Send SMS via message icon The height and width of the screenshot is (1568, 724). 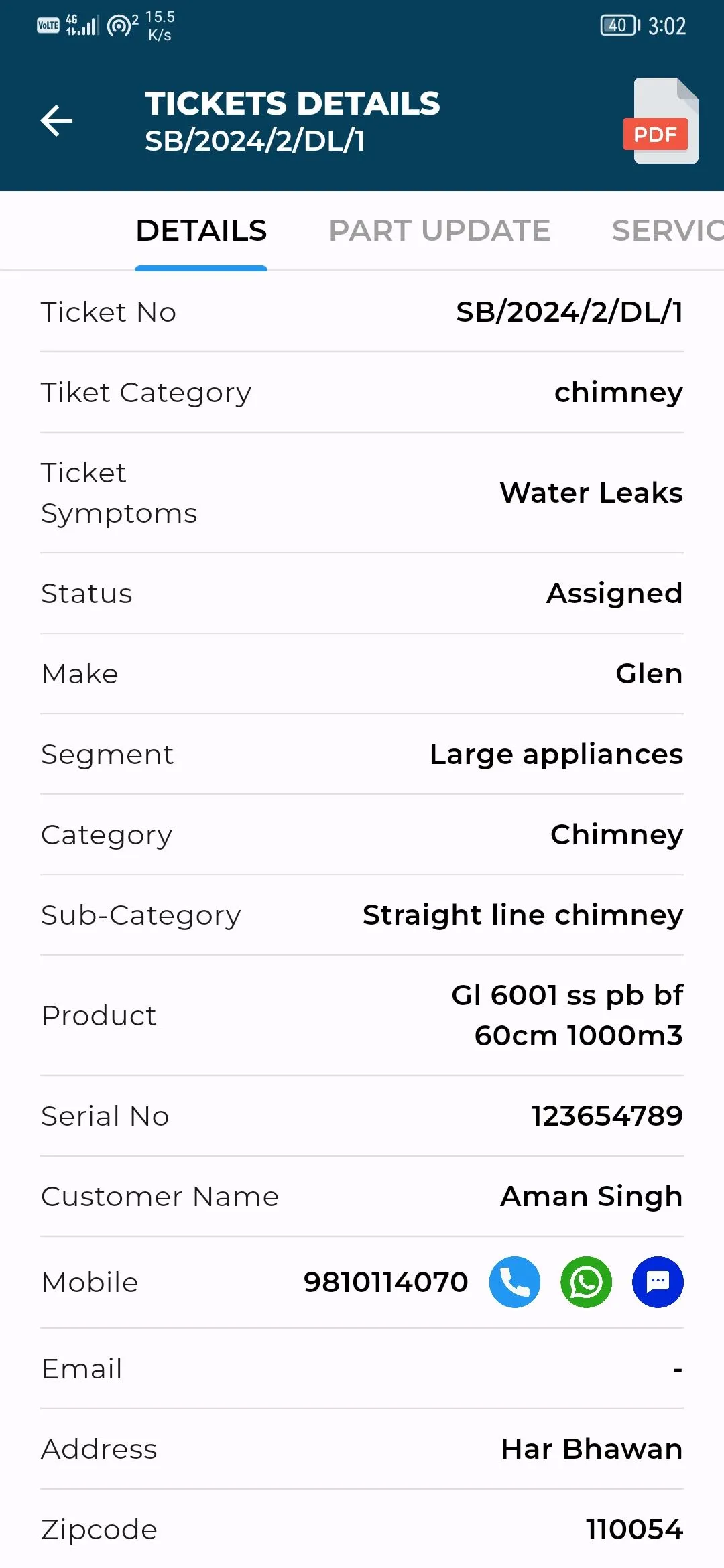tap(658, 1282)
